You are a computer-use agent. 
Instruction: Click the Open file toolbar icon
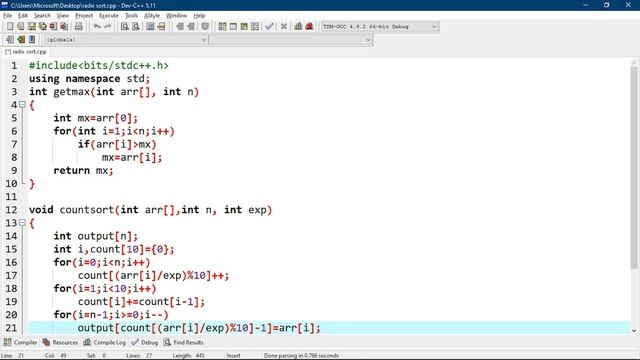tap(20, 27)
